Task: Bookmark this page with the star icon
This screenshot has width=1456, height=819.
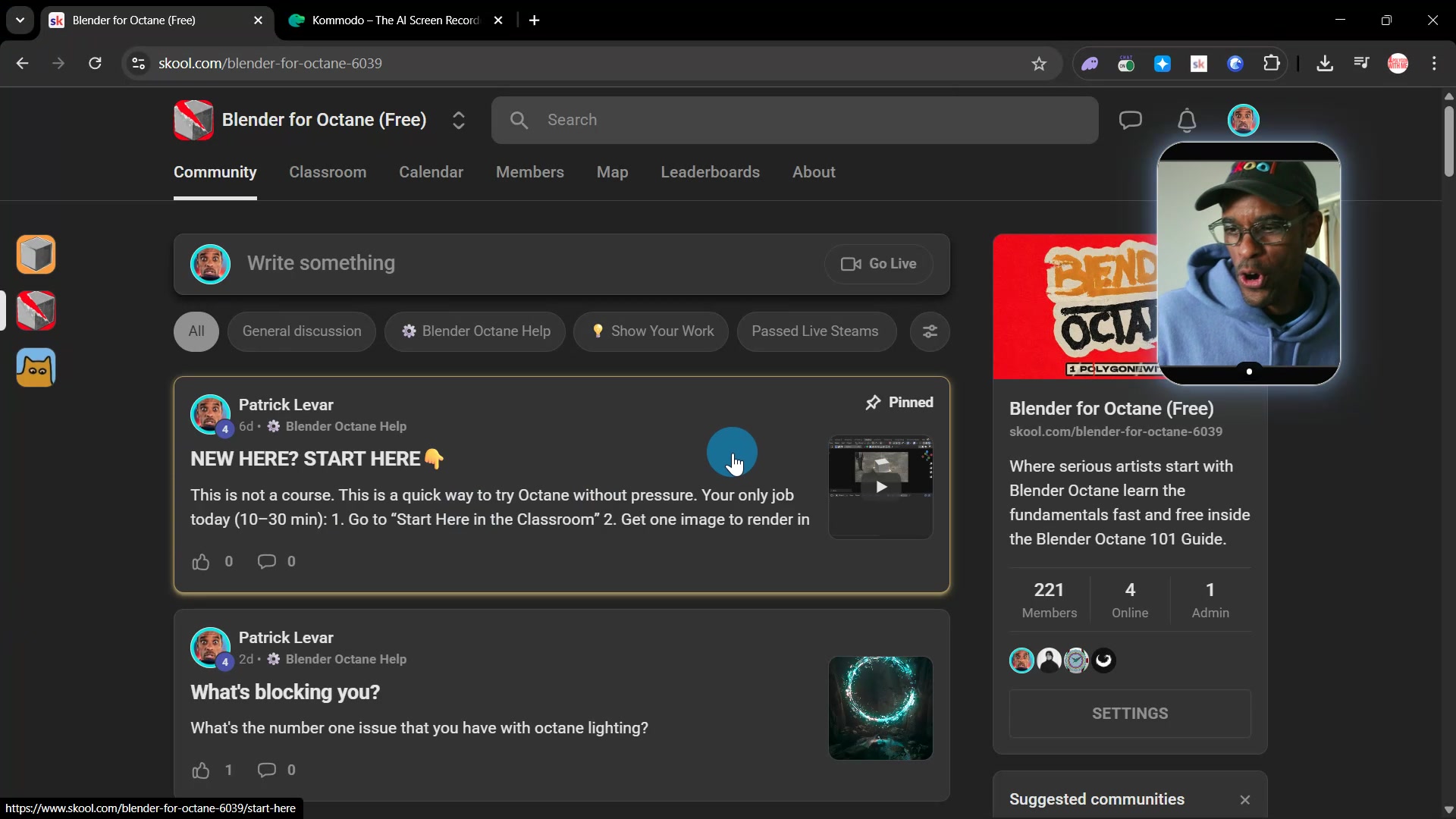Action: (x=1039, y=64)
